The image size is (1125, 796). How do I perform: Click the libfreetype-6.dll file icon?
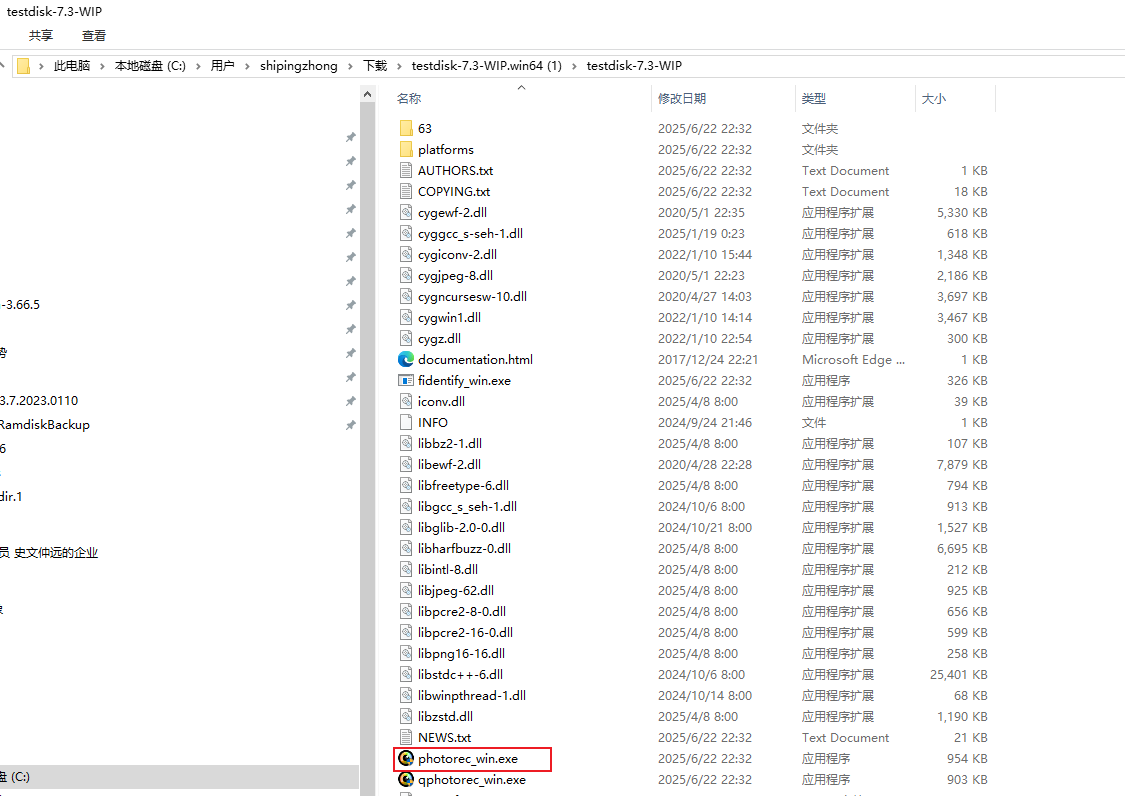pos(406,485)
